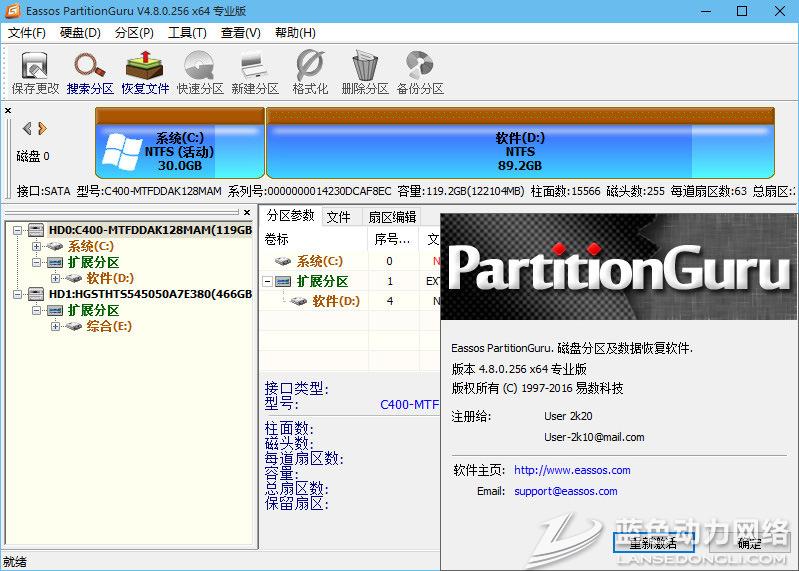Click the 快速分区 (Quick Partition) icon
799x571 pixels.
click(x=200, y=73)
